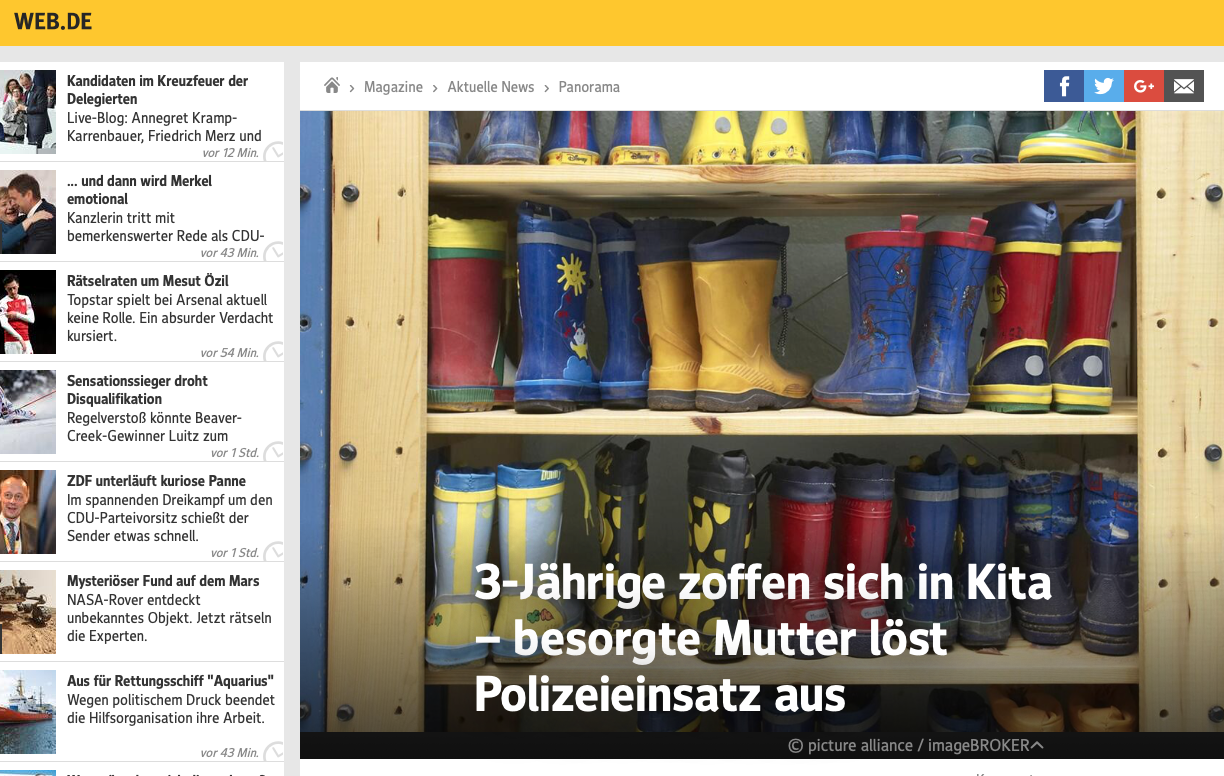Click the clock icon in the Aquarius story

(x=273, y=752)
